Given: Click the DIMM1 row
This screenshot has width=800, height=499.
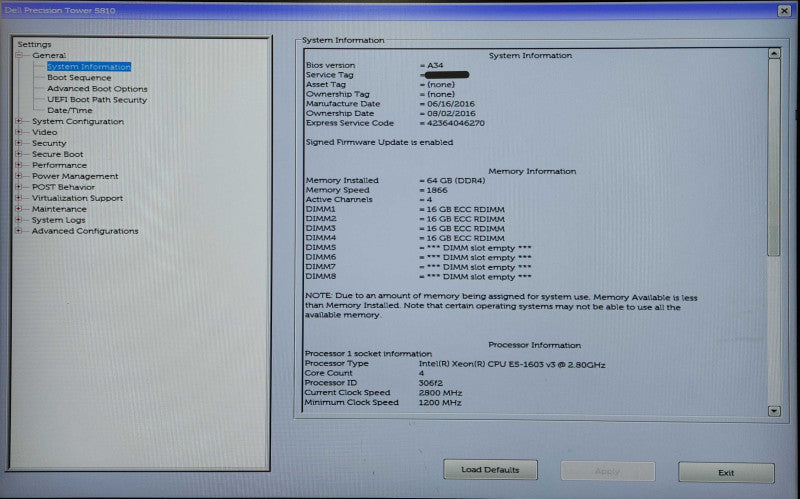Looking at the screenshot, I should 405,210.
